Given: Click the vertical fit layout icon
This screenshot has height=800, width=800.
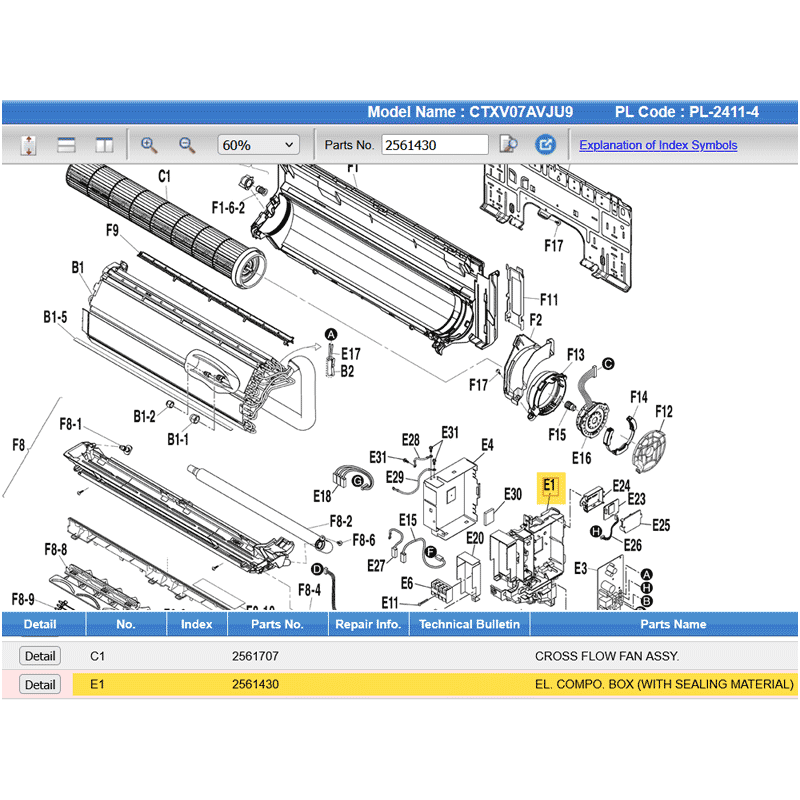Looking at the screenshot, I should pyautogui.click(x=28, y=145).
